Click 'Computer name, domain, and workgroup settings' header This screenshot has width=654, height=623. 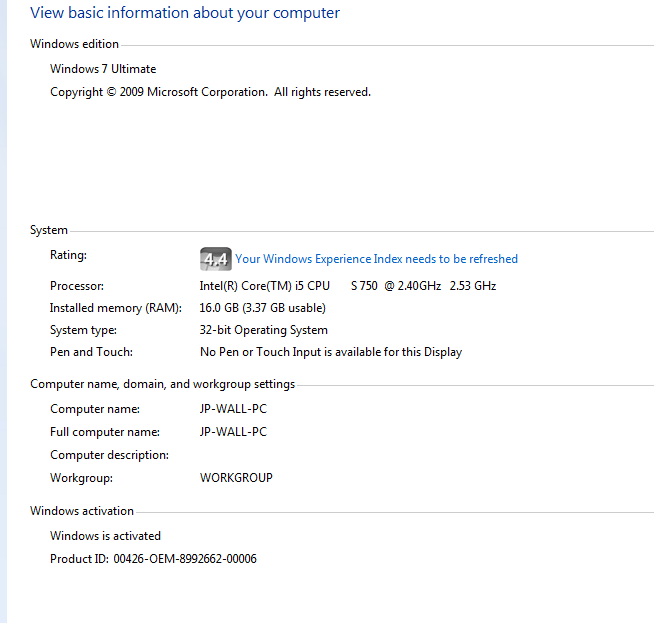click(163, 384)
